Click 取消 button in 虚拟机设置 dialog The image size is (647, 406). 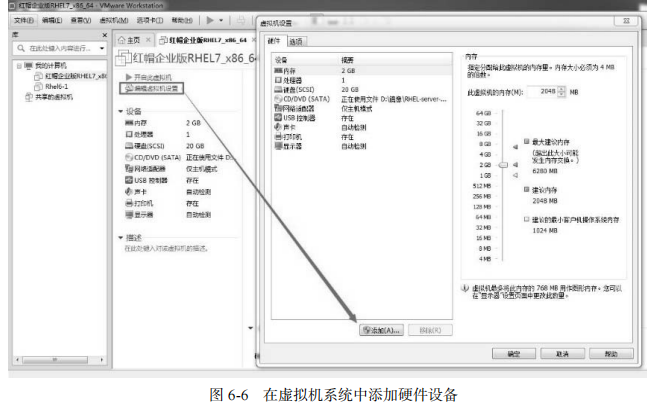click(x=562, y=354)
